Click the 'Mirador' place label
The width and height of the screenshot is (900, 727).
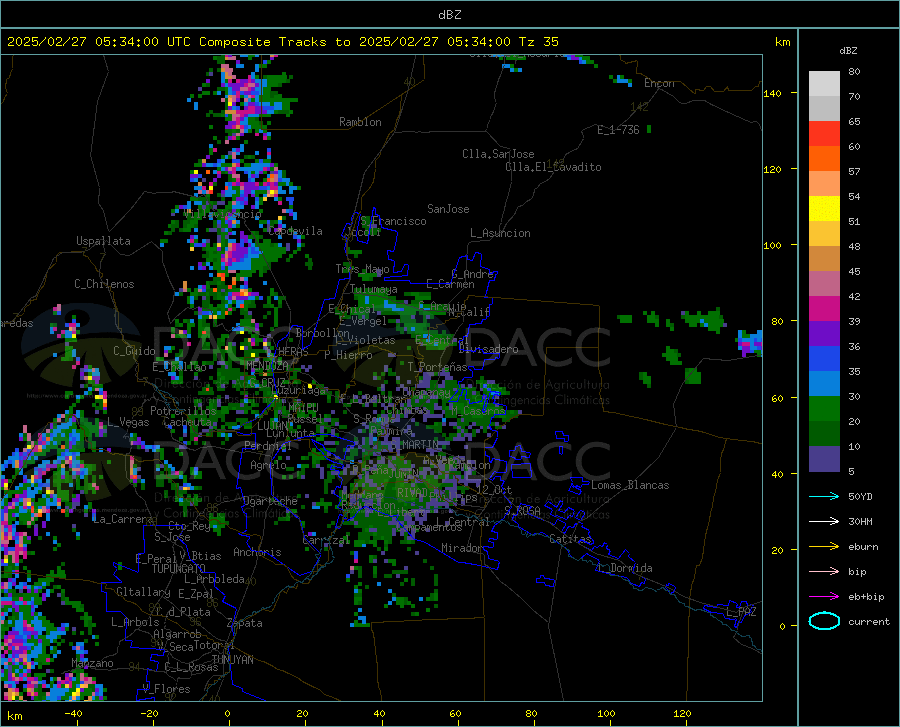pyautogui.click(x=461, y=548)
